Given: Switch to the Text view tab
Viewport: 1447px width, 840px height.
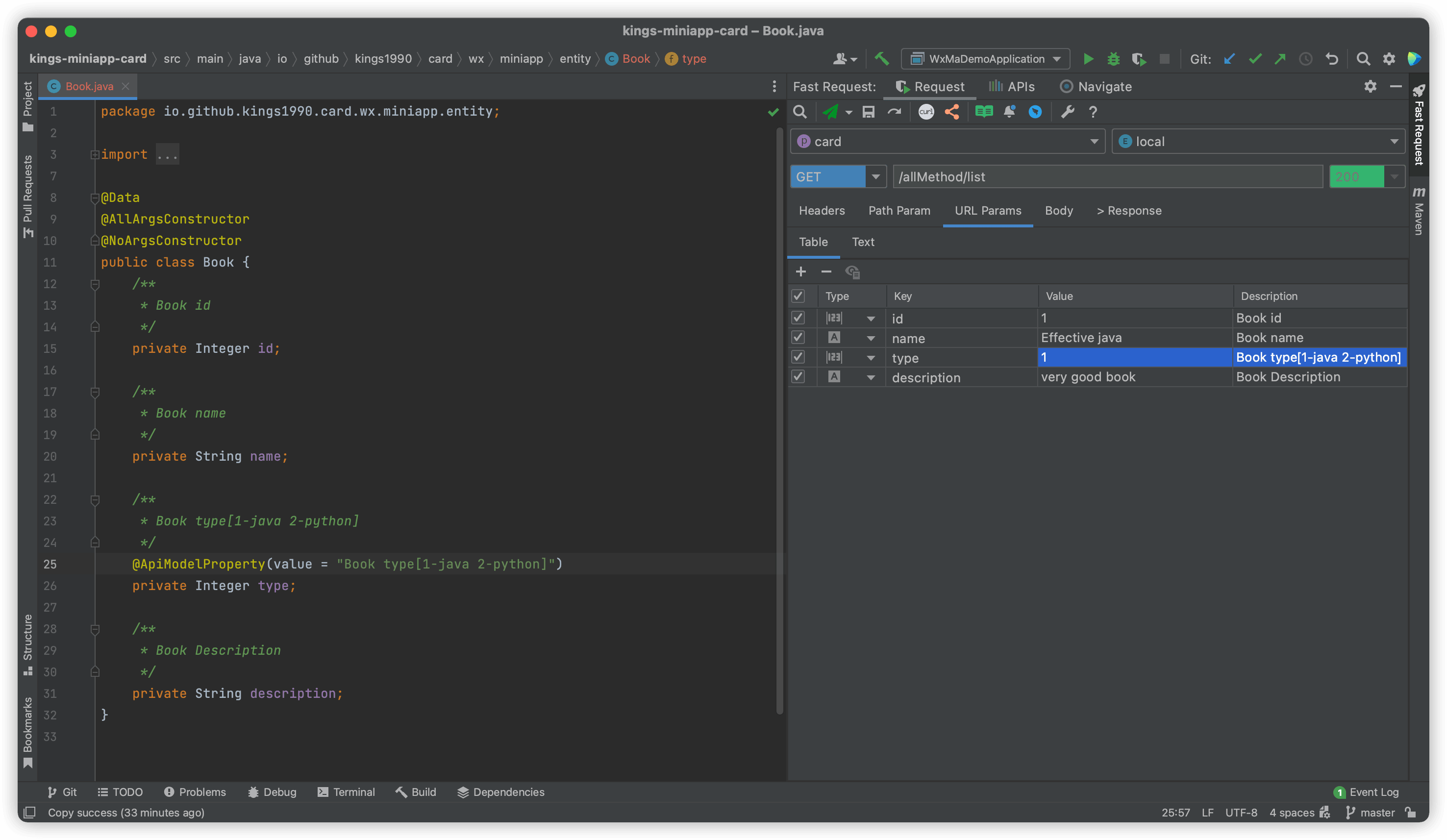Looking at the screenshot, I should pyautogui.click(x=862, y=242).
